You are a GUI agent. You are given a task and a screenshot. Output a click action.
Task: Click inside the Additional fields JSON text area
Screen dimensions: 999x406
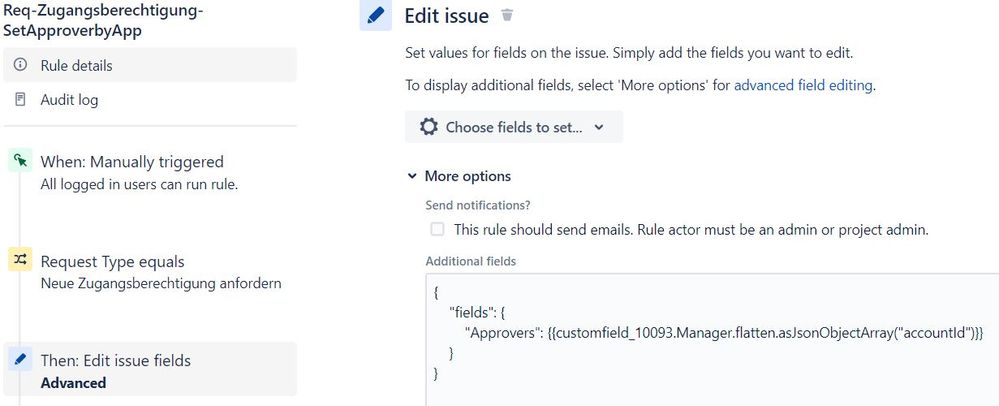pos(712,339)
